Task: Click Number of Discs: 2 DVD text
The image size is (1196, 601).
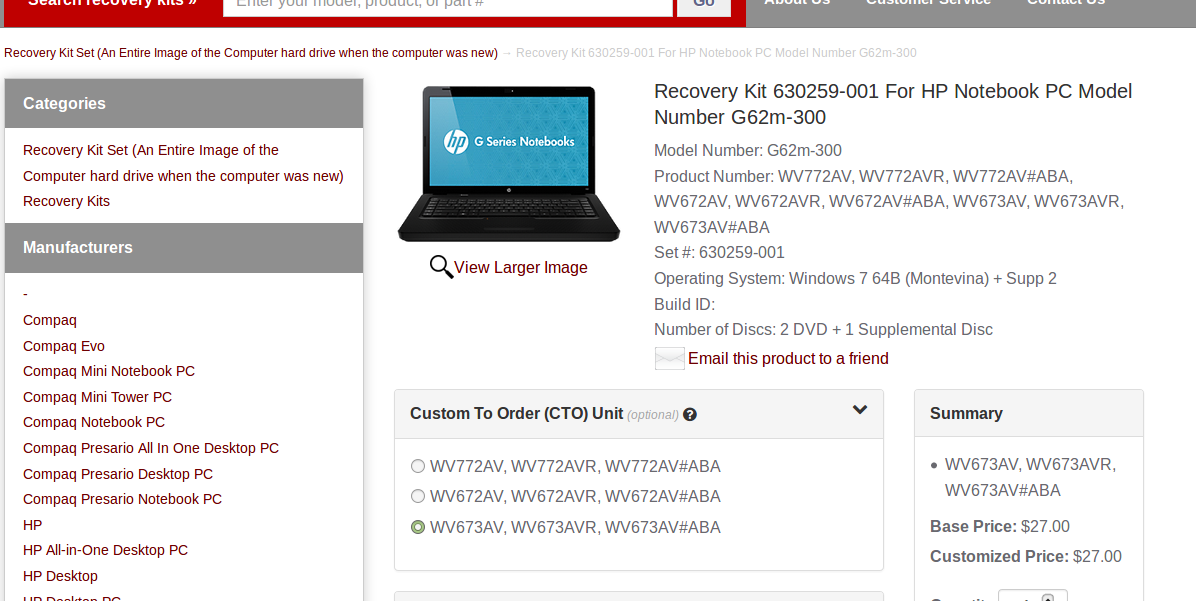Action: click(823, 329)
